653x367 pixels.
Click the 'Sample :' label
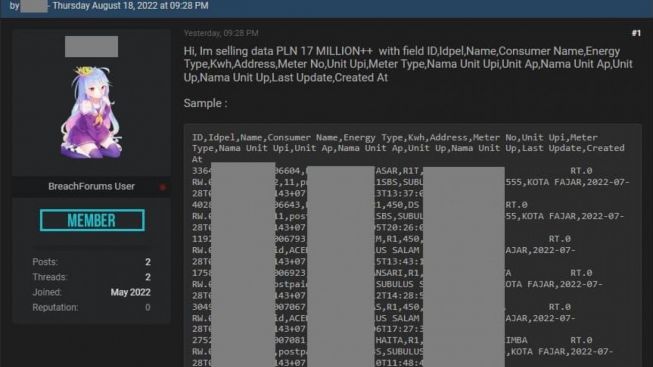(205, 103)
